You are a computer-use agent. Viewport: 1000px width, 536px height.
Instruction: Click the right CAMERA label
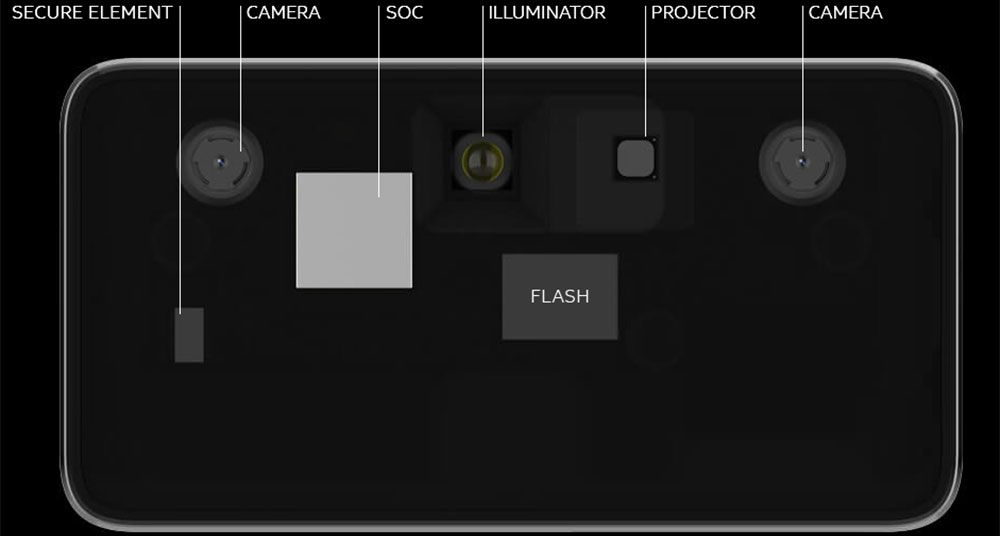pos(846,13)
